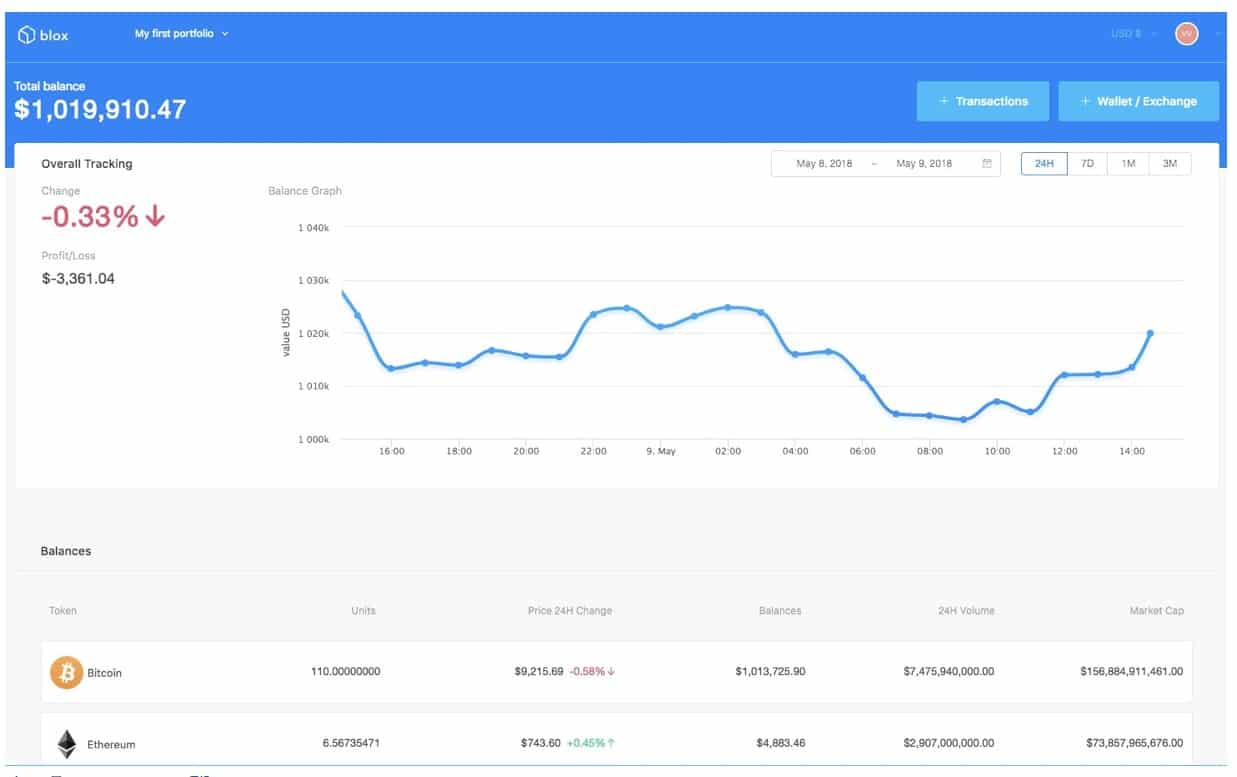This screenshot has width=1237, height=777.
Task: Click the last data point on balance graph
Action: pyautogui.click(x=1150, y=333)
